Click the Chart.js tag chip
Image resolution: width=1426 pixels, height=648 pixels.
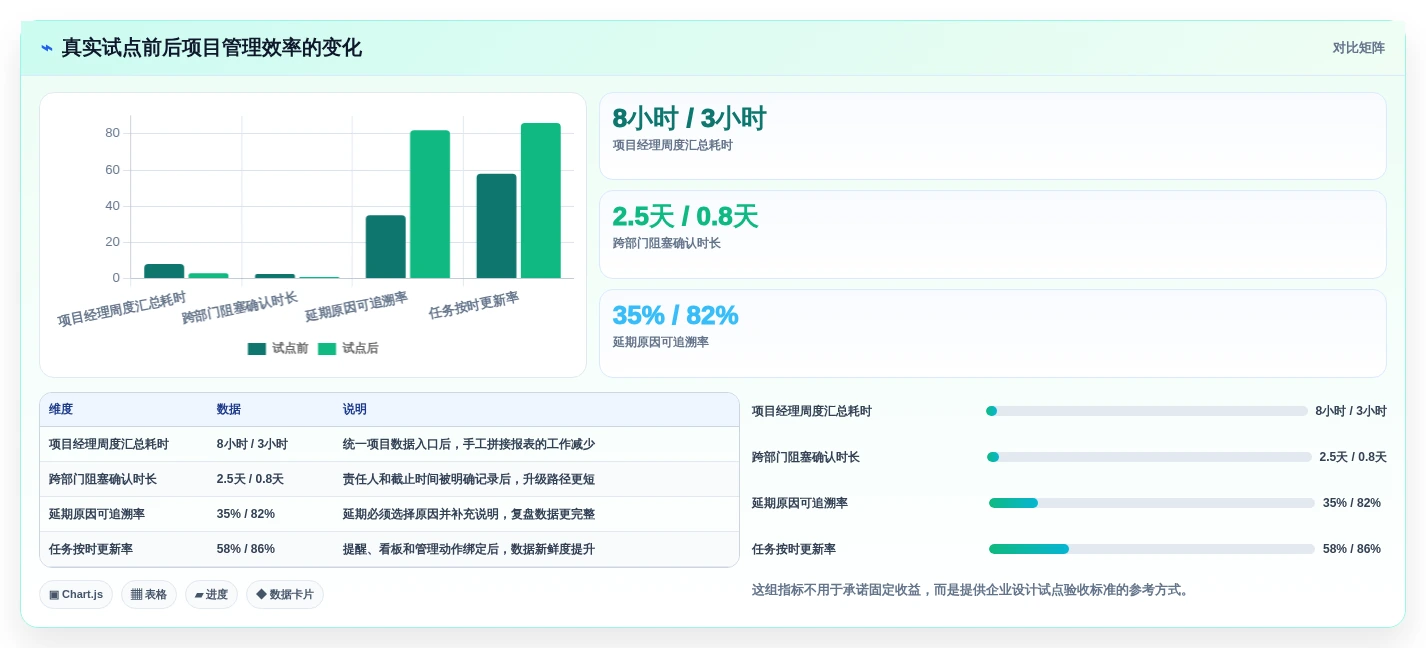coord(76,594)
